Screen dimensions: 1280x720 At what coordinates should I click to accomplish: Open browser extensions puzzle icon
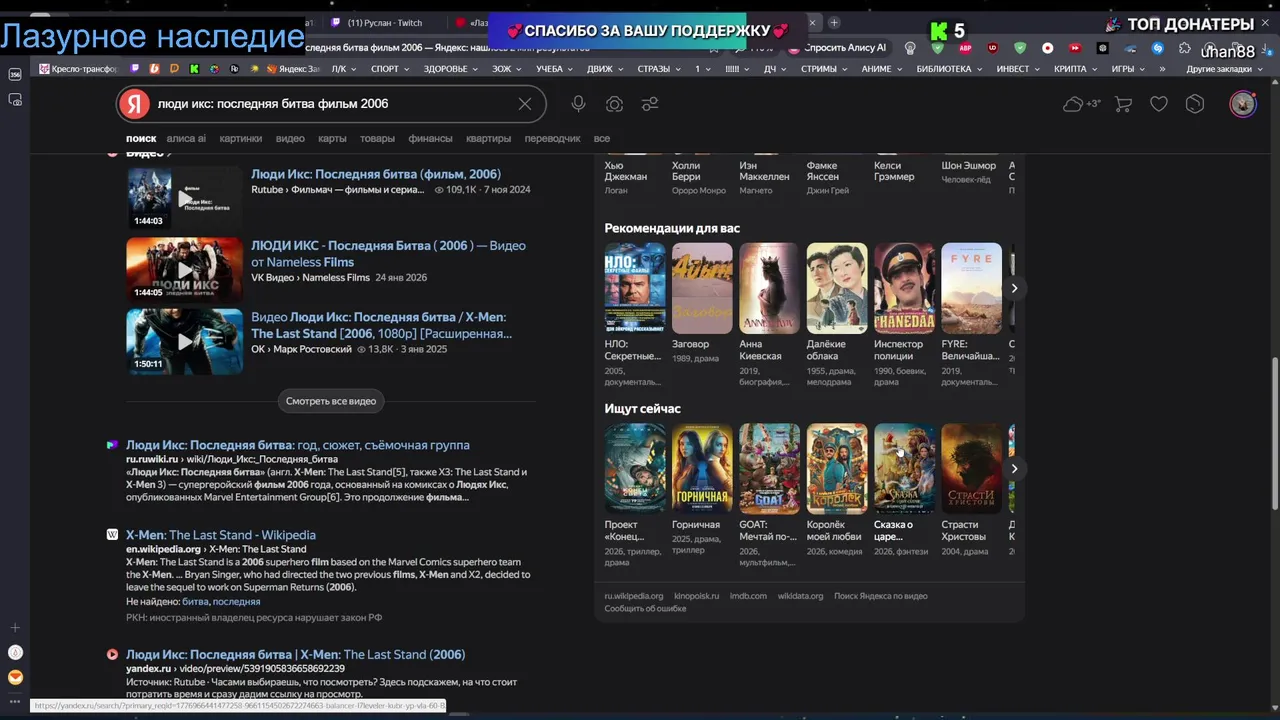tap(1185, 48)
